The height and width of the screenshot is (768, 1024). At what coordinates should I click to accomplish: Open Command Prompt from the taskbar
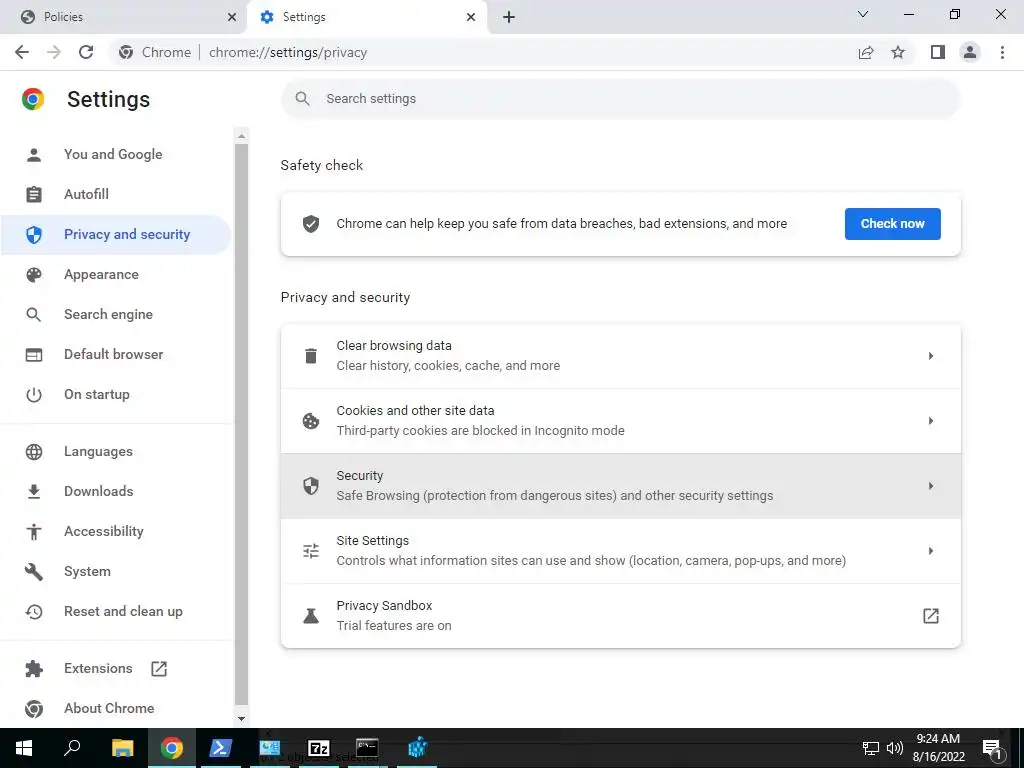coord(367,748)
